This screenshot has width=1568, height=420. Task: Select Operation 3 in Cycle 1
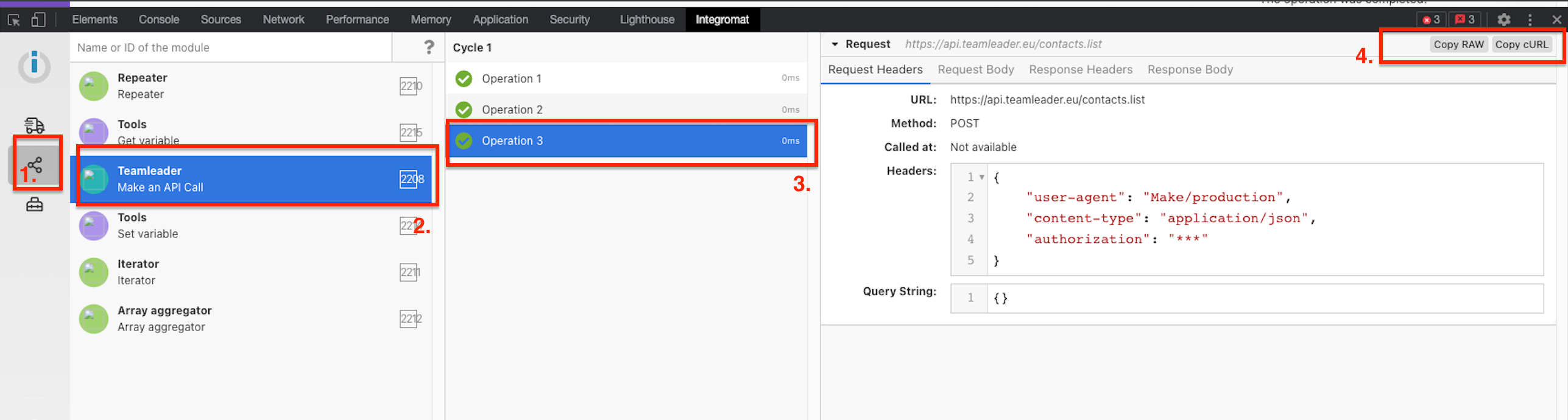point(627,141)
